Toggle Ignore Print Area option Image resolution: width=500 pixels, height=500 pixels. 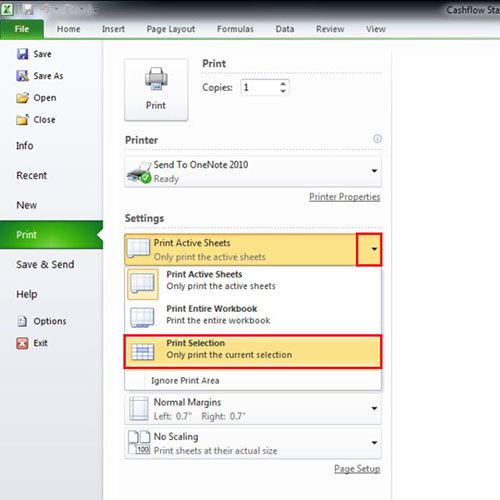click(253, 380)
